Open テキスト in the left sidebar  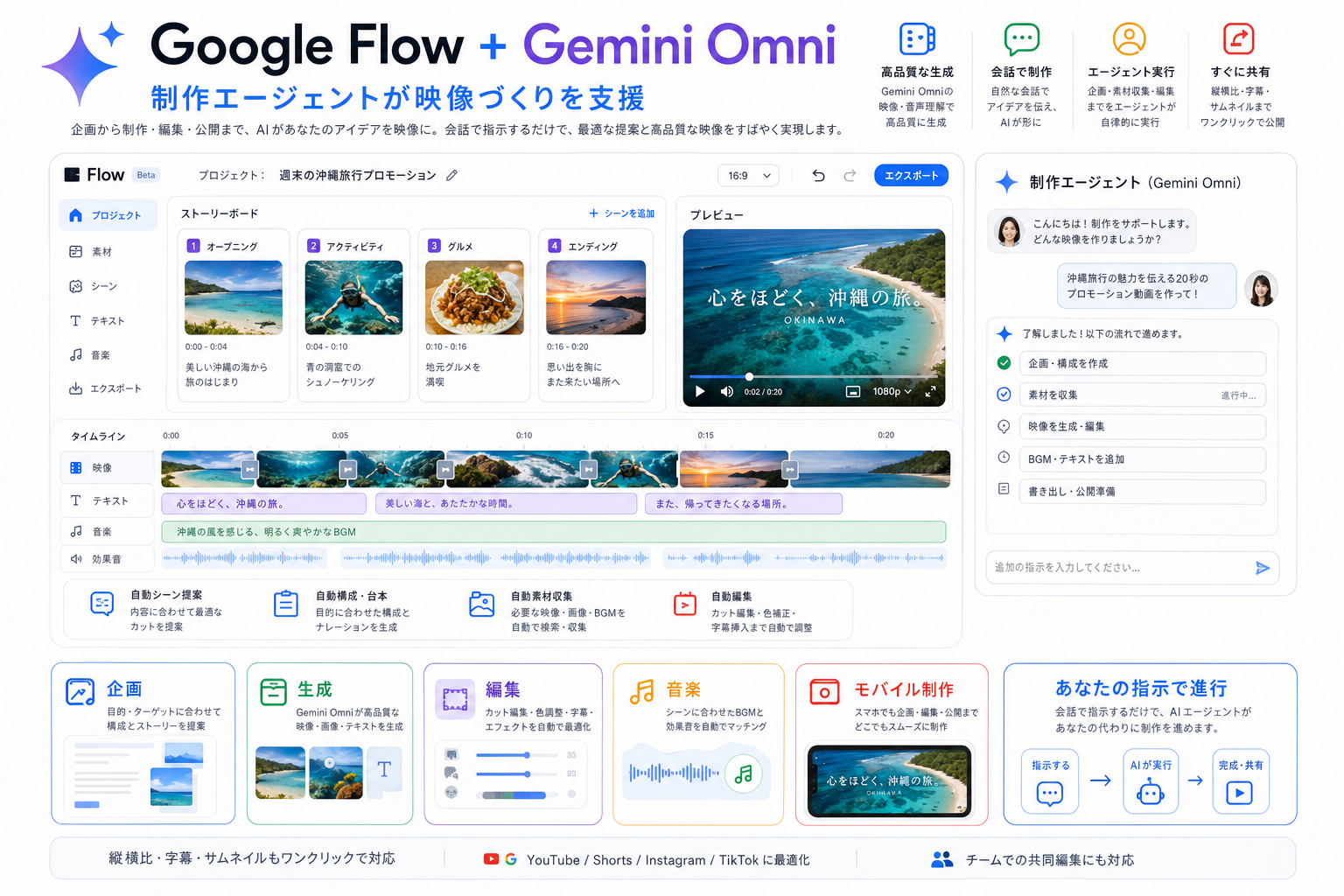[x=97, y=321]
